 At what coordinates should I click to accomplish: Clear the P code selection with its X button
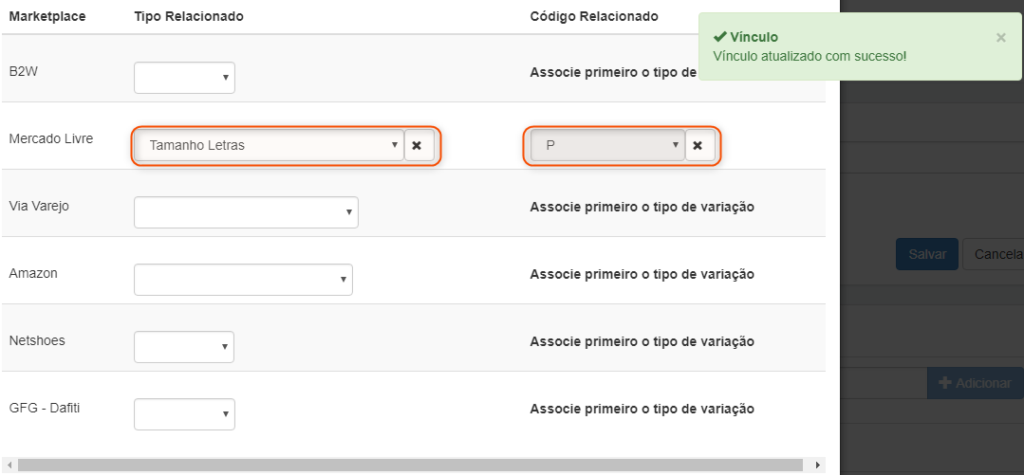699,145
